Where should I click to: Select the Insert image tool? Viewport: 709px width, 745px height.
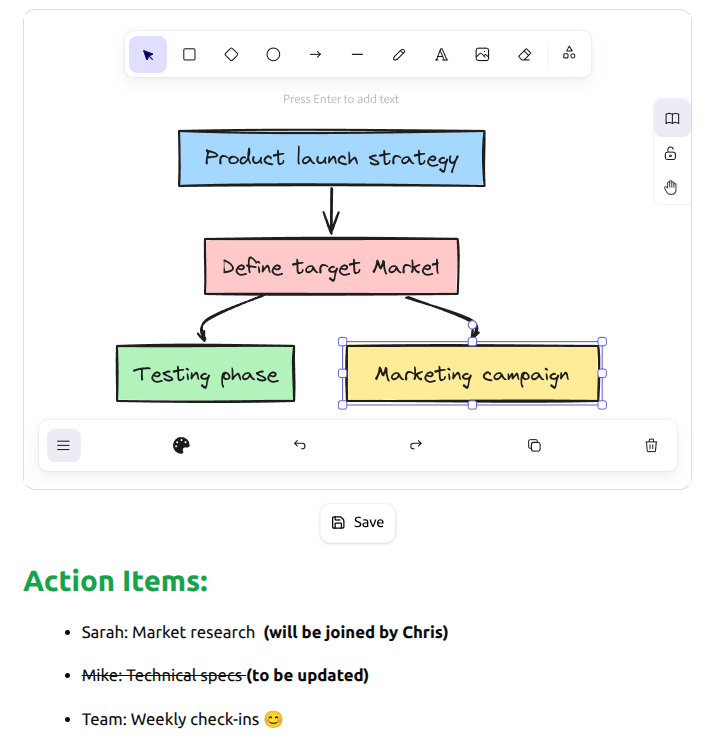click(482, 55)
